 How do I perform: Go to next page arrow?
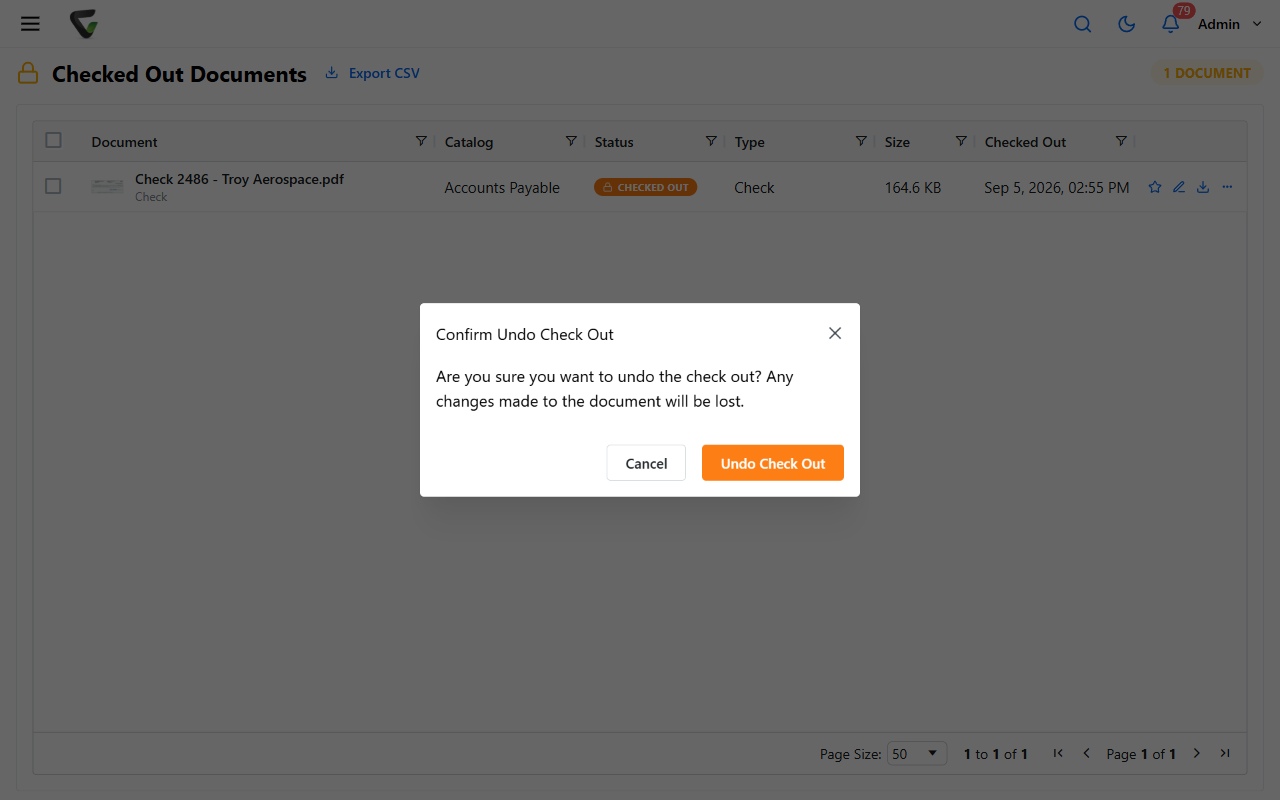click(x=1197, y=753)
